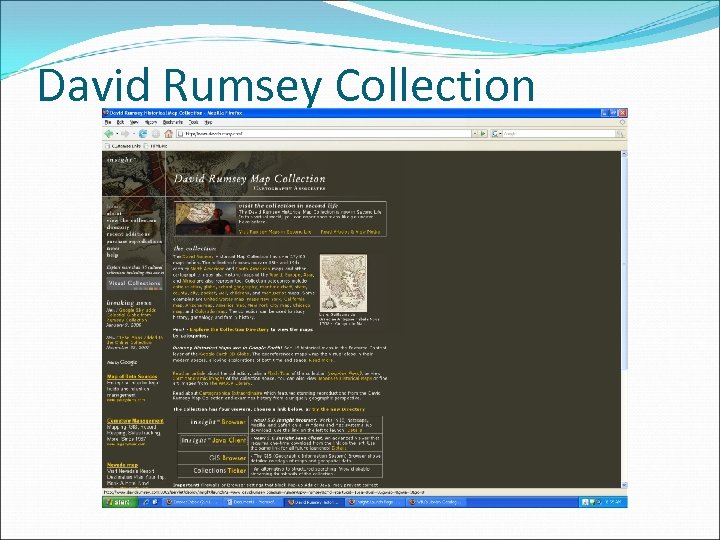This screenshot has height=540, width=720.
Task: Click 'try the new directory' link
Action: (338, 409)
